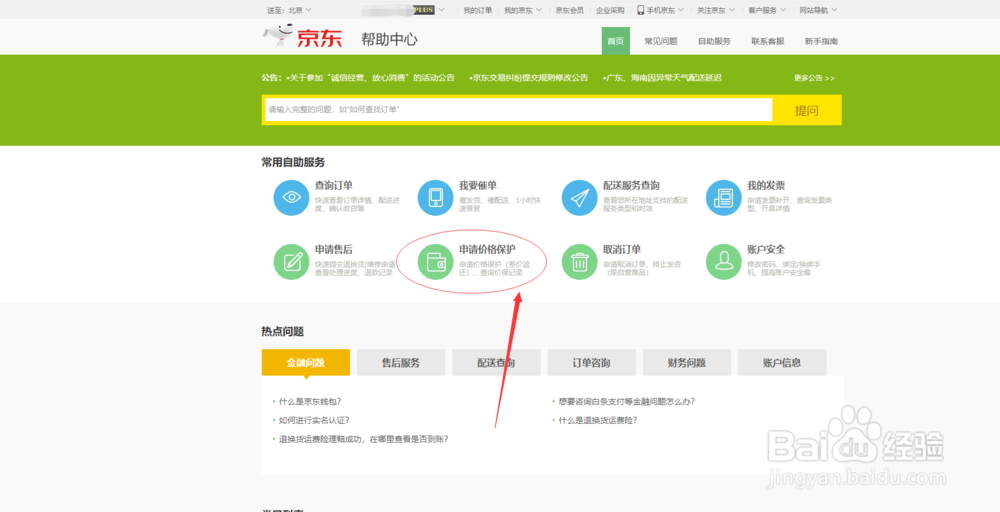
Task: Click the 配送服务查询 title
Action: pyautogui.click(x=631, y=186)
